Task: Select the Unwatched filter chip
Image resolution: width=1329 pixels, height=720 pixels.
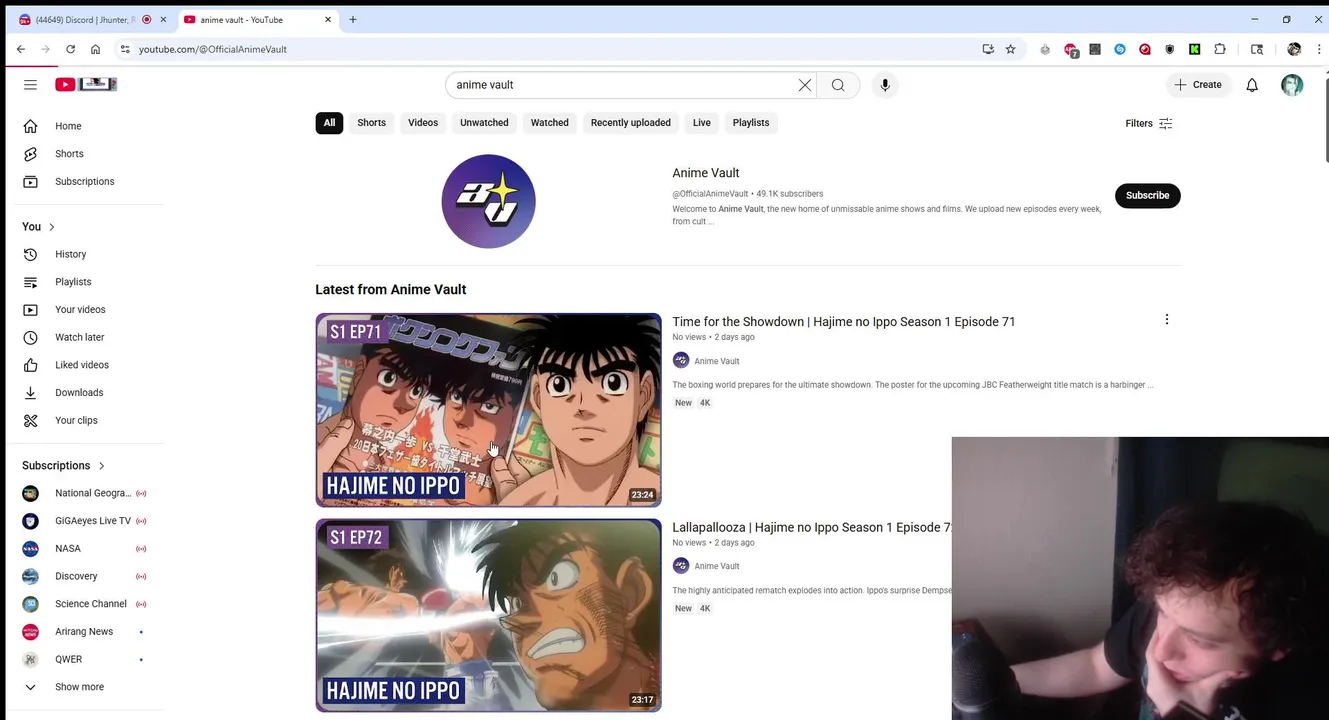Action: pyautogui.click(x=484, y=123)
